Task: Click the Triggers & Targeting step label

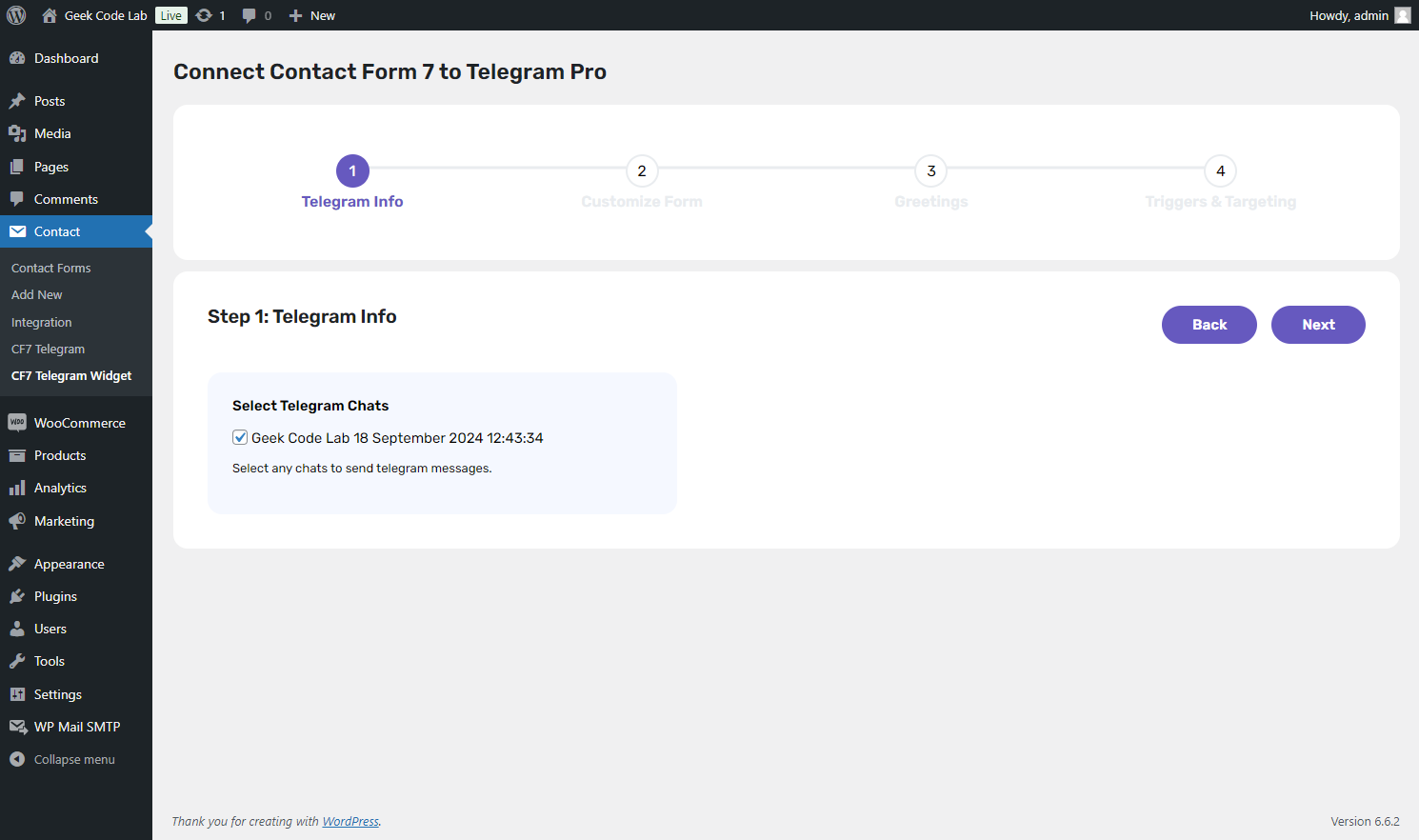Action: click(x=1221, y=202)
